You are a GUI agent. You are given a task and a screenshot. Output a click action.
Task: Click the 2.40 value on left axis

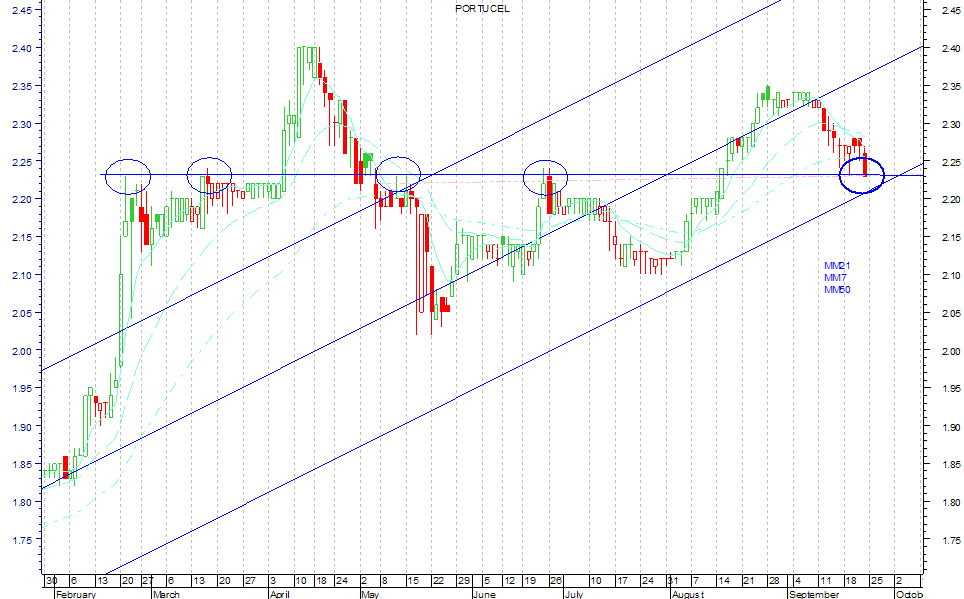[x=22, y=48]
